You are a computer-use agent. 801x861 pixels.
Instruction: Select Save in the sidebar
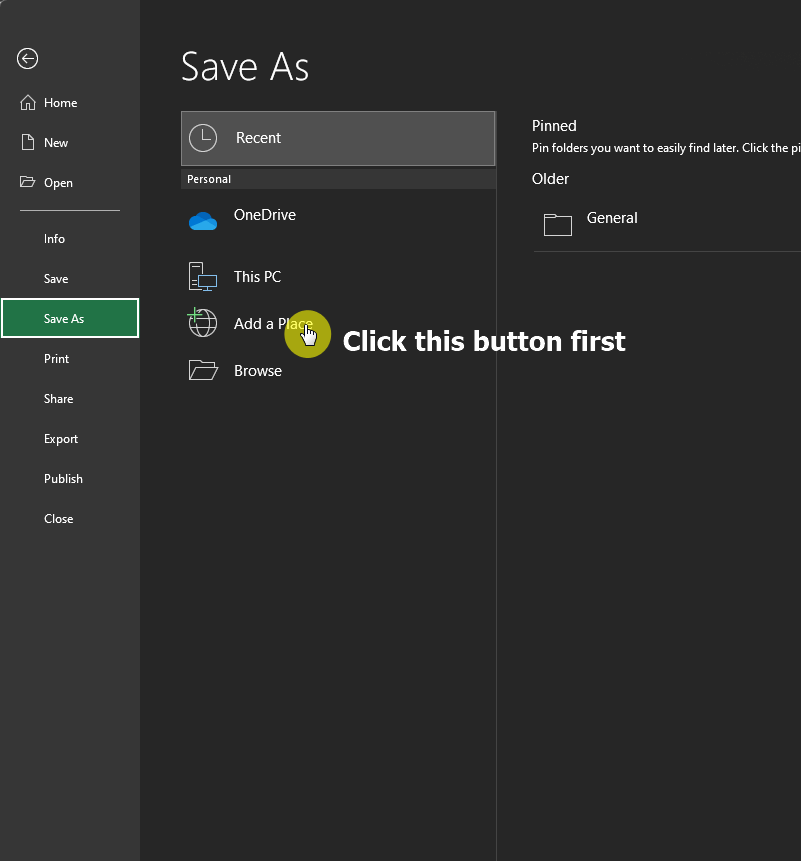(x=70, y=279)
